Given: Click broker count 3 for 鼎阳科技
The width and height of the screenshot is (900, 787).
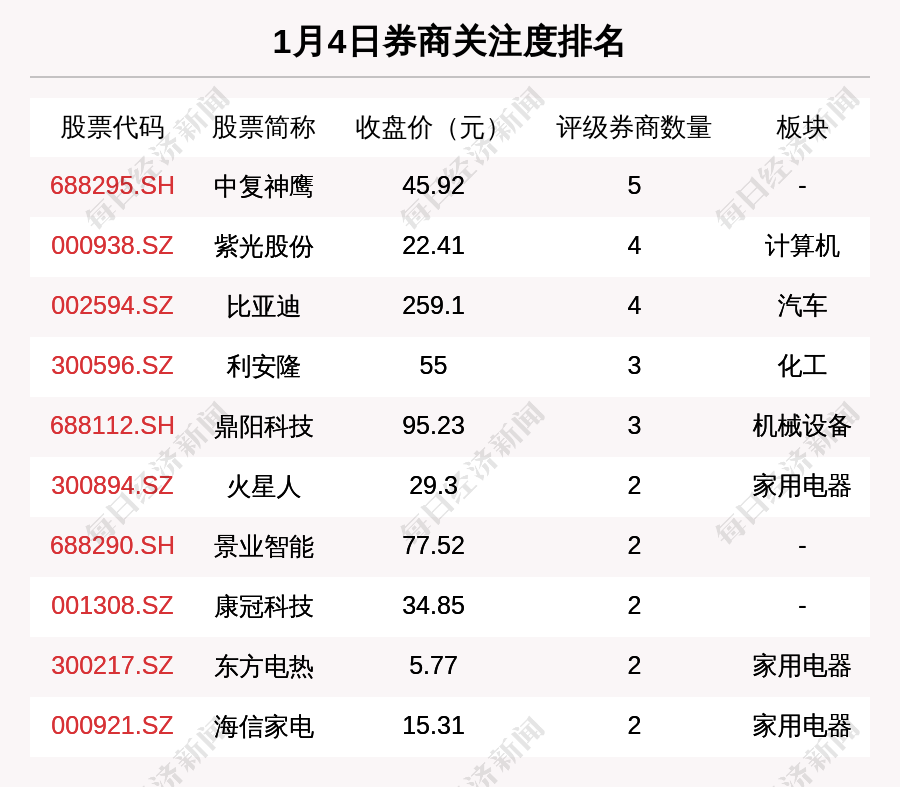Looking at the screenshot, I should (x=634, y=426).
